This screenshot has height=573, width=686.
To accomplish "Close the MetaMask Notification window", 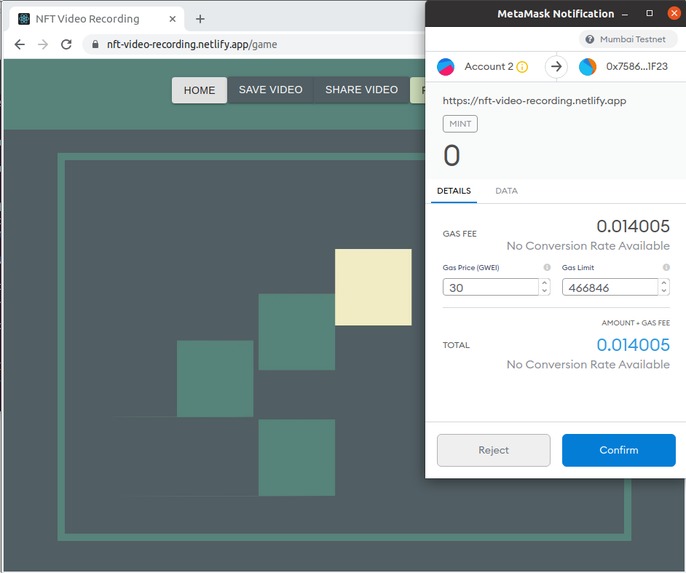I will click(x=674, y=14).
